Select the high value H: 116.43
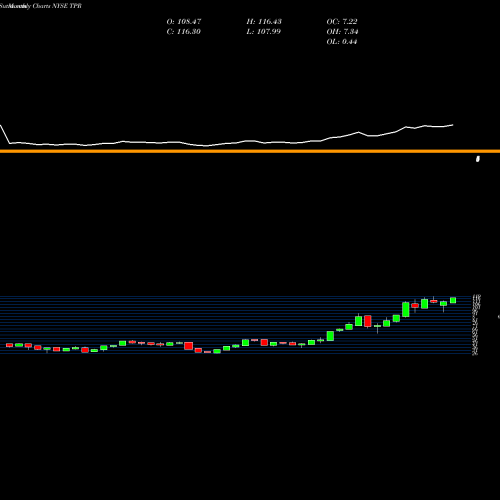Viewport: 500px width, 500px height. (x=264, y=22)
